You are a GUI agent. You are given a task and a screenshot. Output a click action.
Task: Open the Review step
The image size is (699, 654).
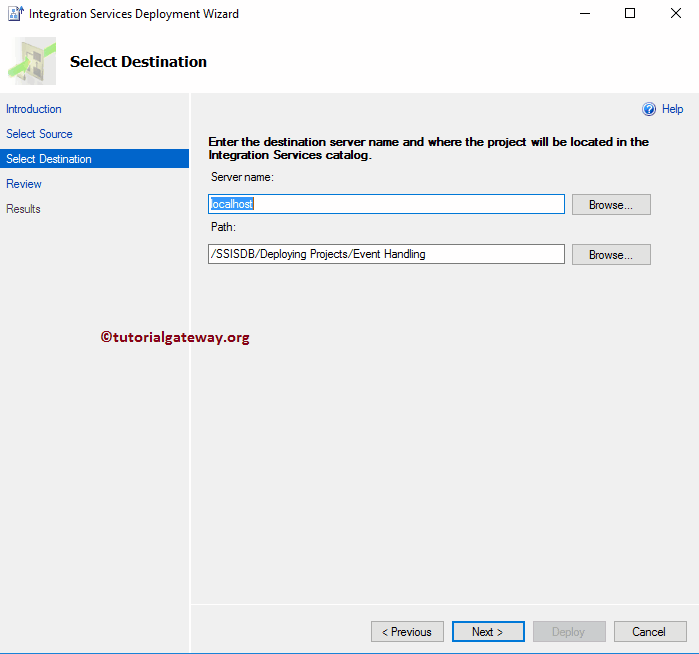(24, 184)
